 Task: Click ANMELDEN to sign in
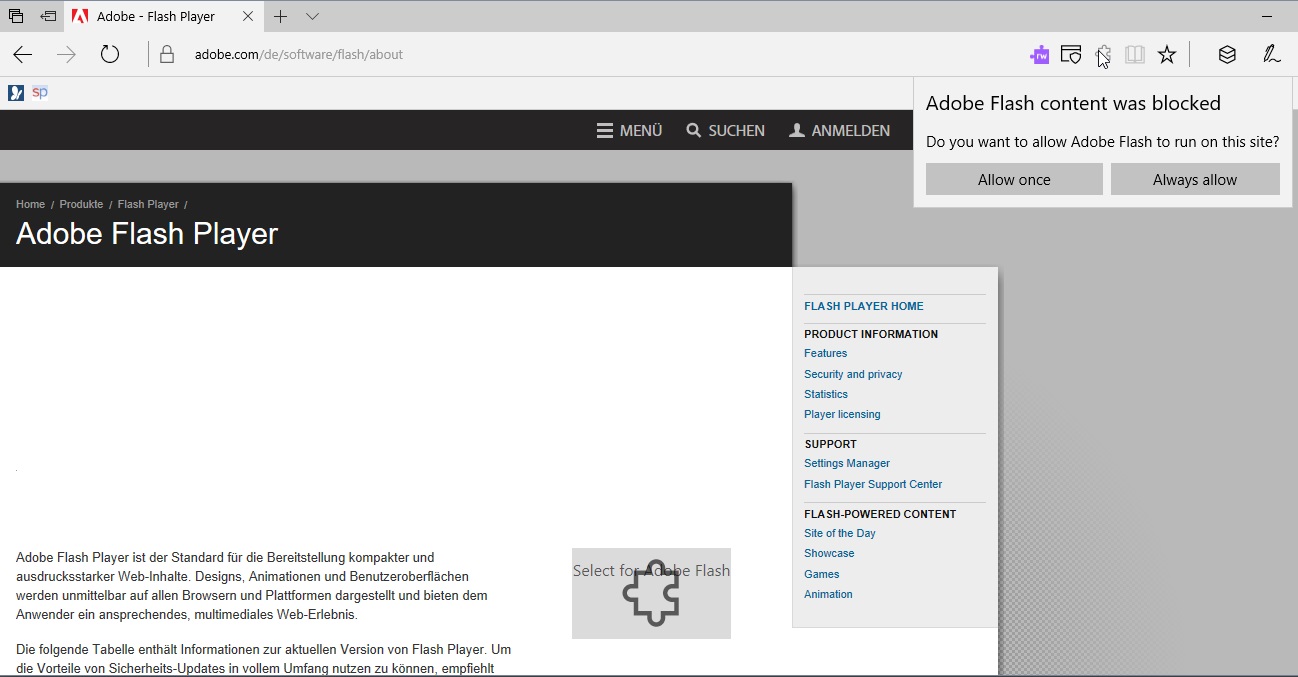click(839, 131)
